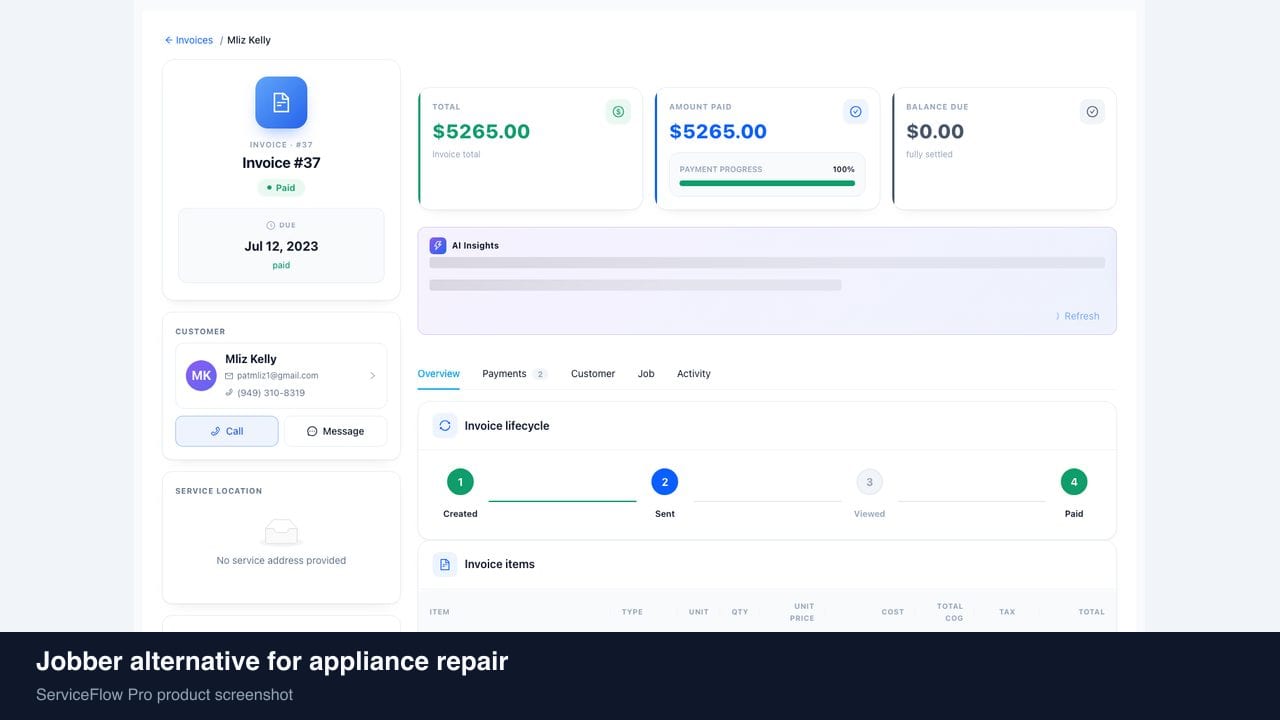Click the phone number (949) 310-8319

coord(271,393)
